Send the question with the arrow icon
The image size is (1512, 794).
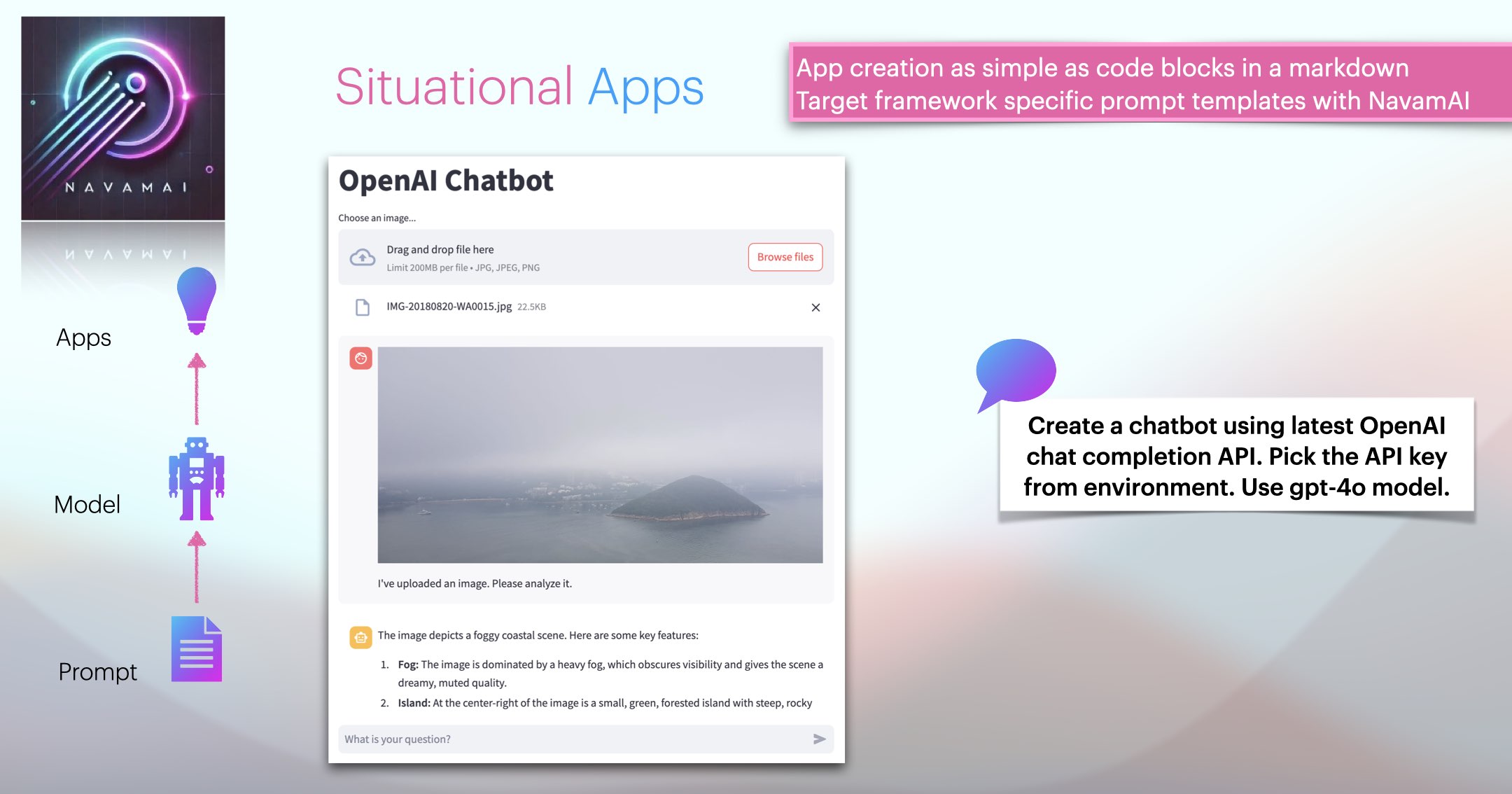tap(819, 739)
